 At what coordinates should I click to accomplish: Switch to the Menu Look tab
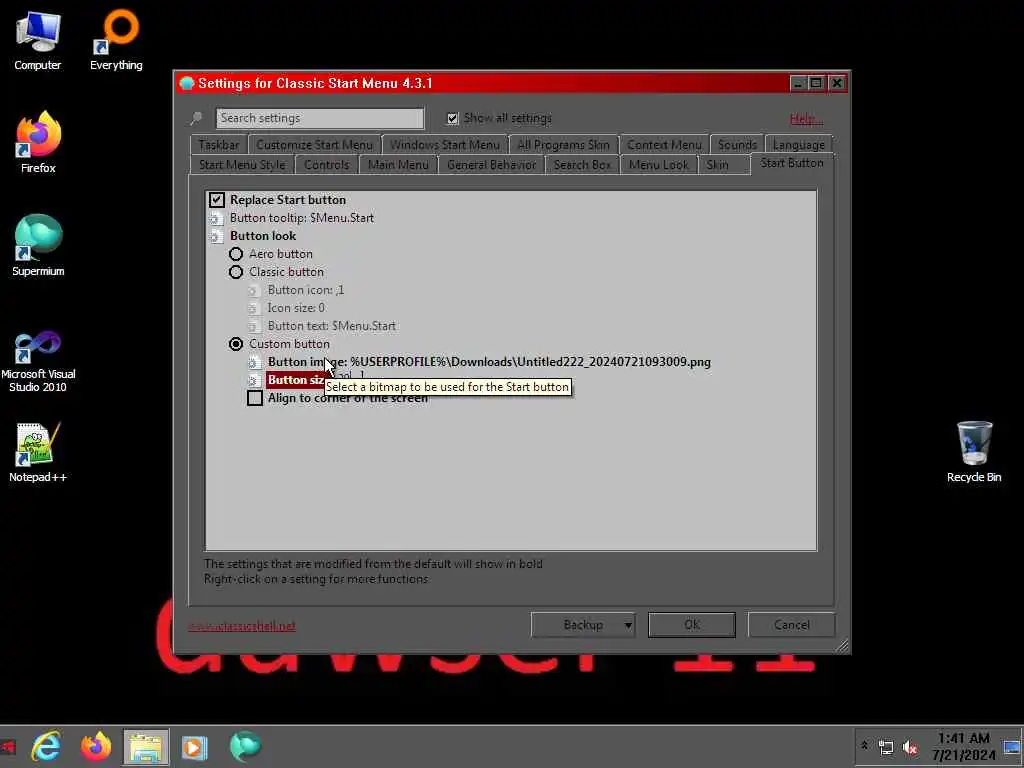[x=658, y=165]
